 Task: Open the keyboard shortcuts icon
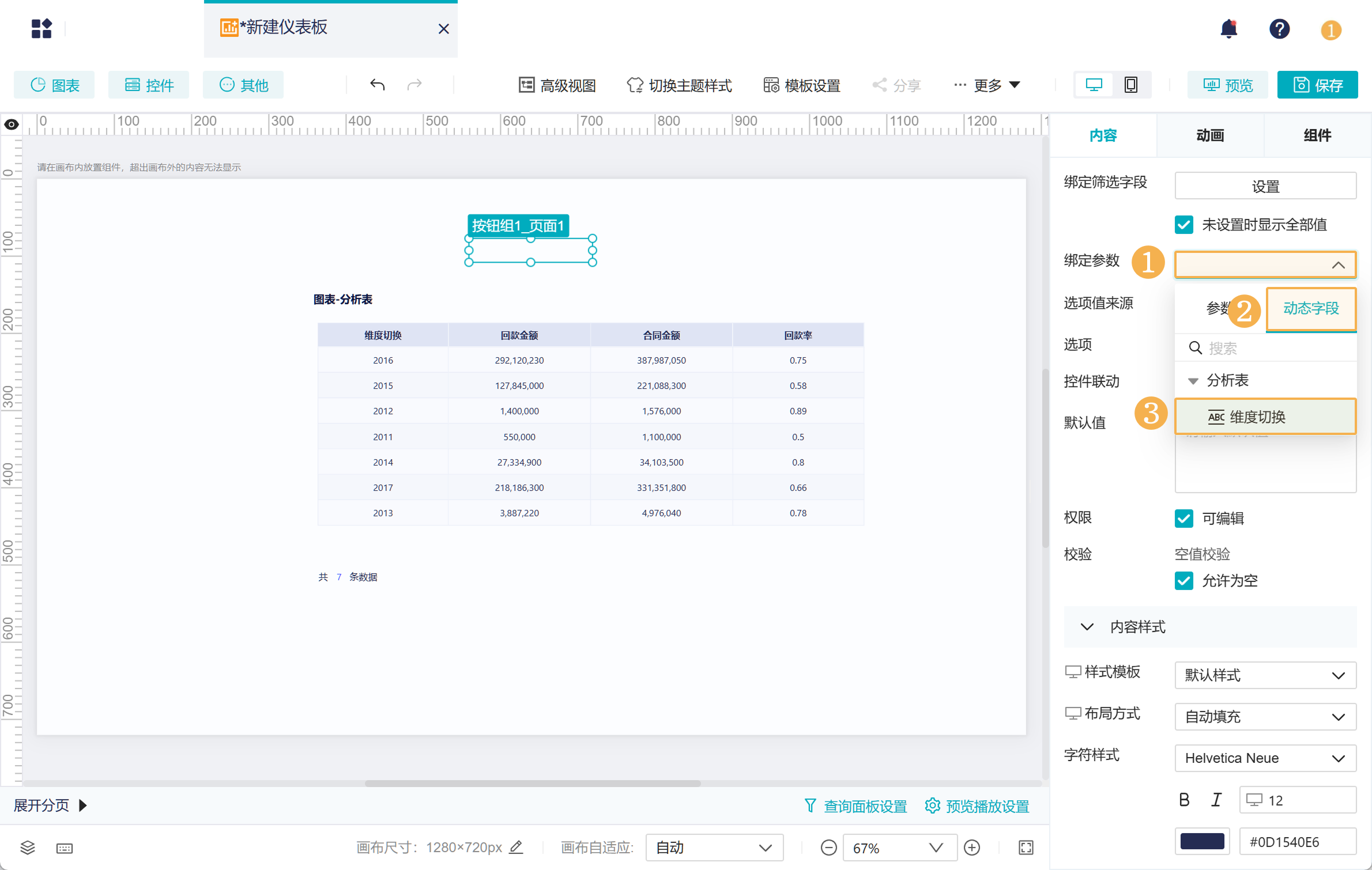tap(65, 848)
